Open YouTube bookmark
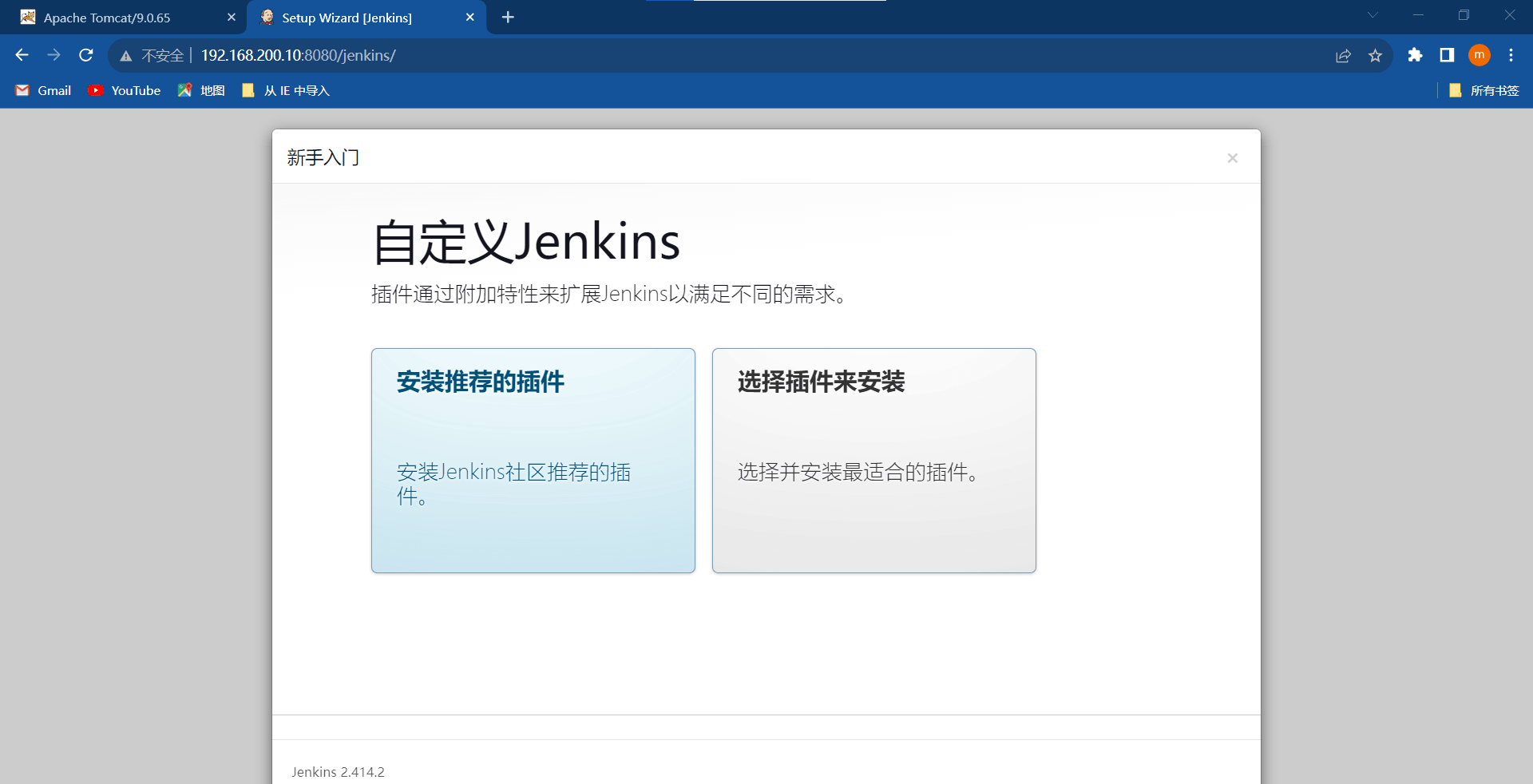The width and height of the screenshot is (1533, 784). 125,91
